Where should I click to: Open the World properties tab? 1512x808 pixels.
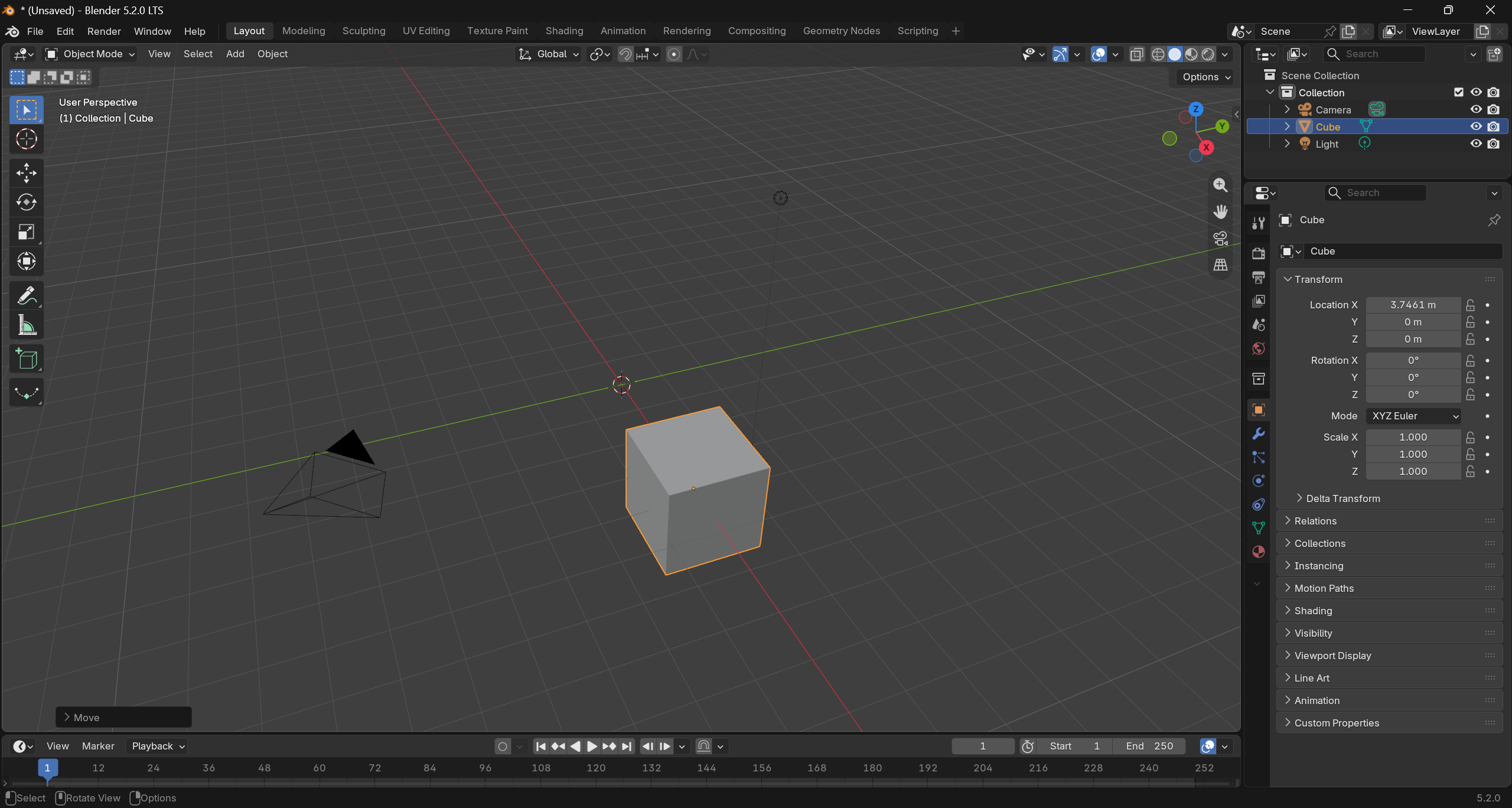pyautogui.click(x=1259, y=348)
